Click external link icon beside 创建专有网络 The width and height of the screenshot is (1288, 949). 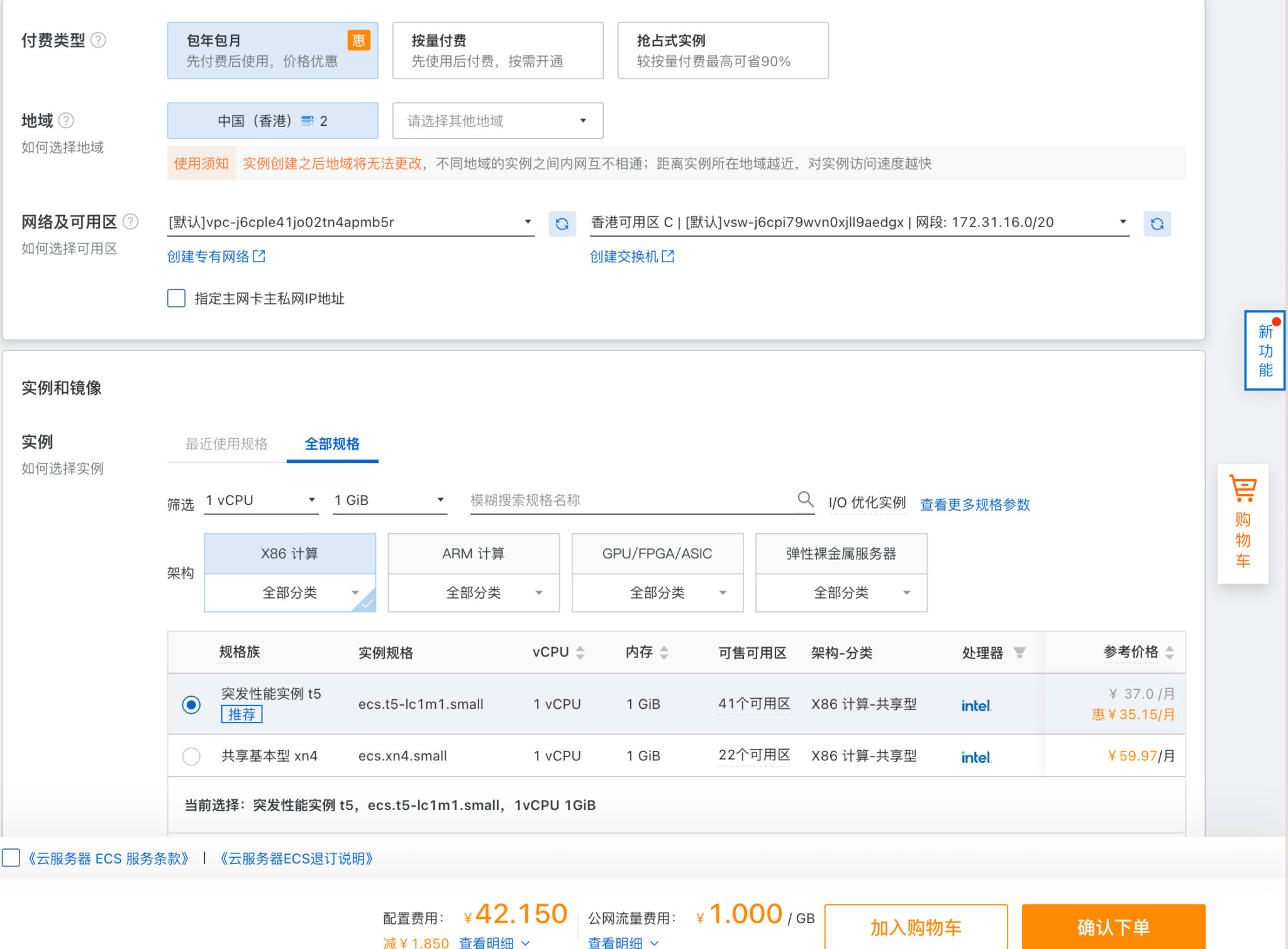click(x=259, y=256)
